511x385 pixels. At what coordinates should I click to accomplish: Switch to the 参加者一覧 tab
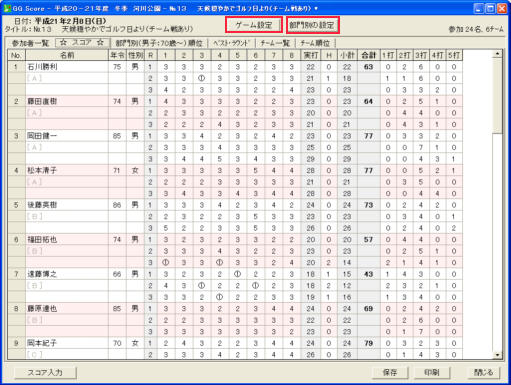pos(30,43)
